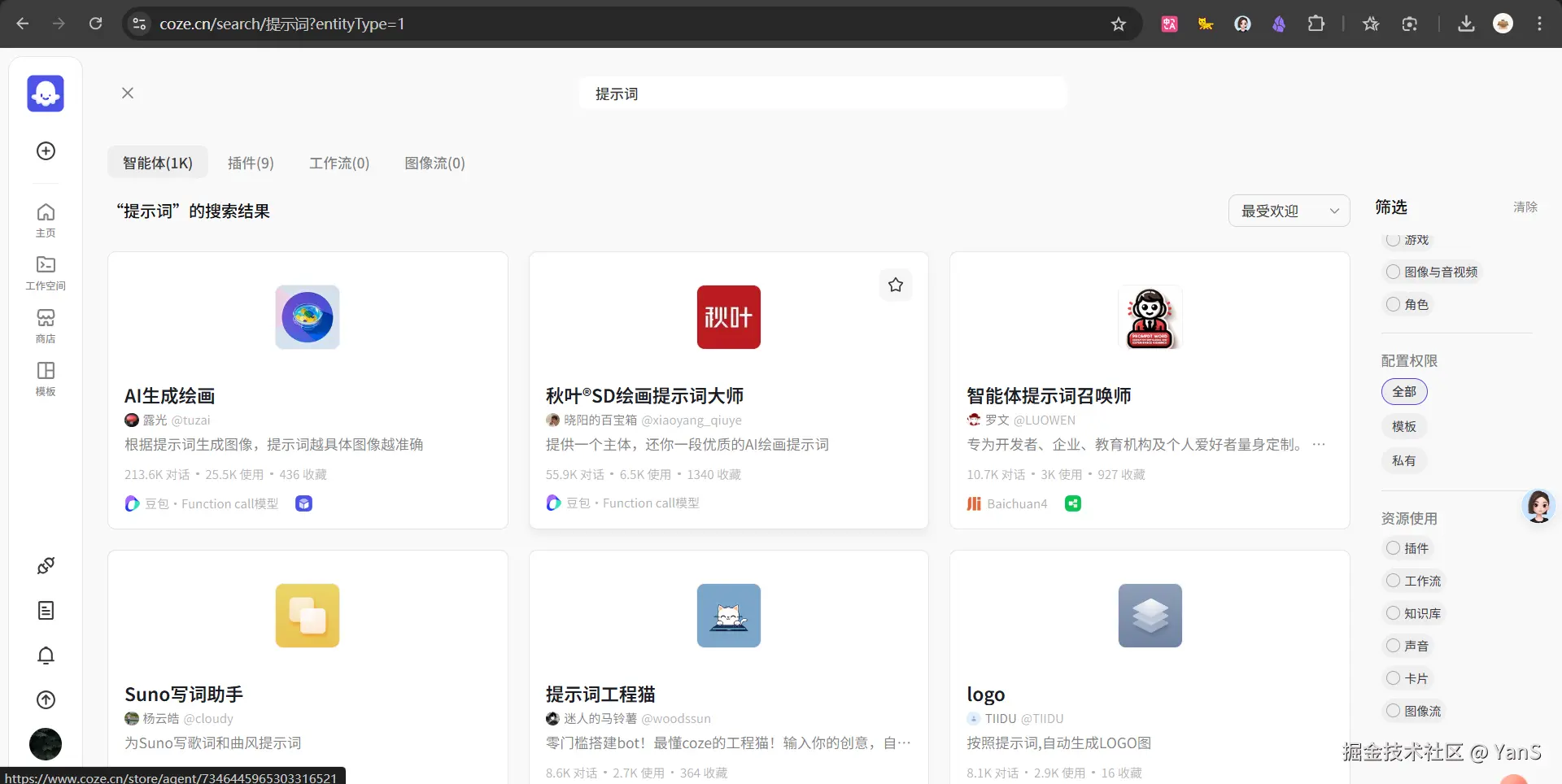Open author 罗文 @LUOWEN profile

click(x=1022, y=420)
